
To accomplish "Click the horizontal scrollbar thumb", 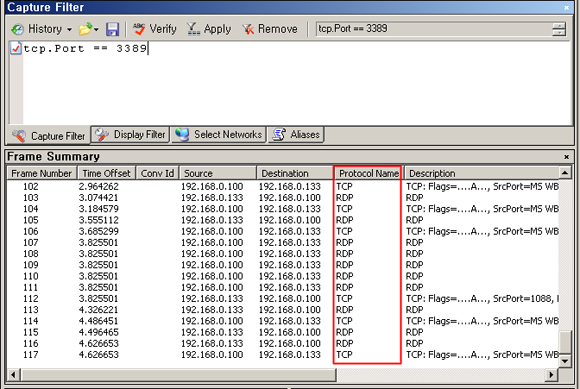I will click(x=179, y=375).
